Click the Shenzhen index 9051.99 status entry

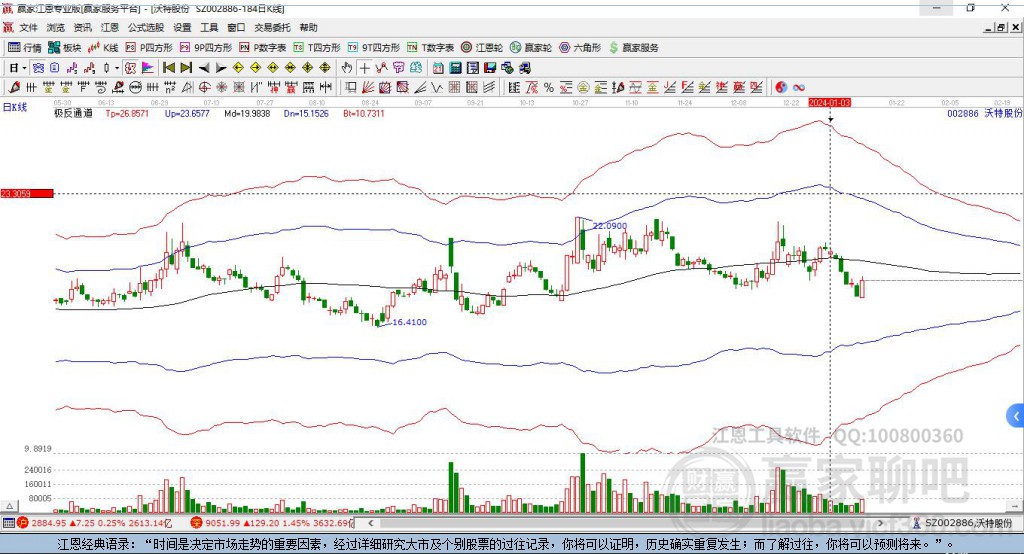click(272, 523)
